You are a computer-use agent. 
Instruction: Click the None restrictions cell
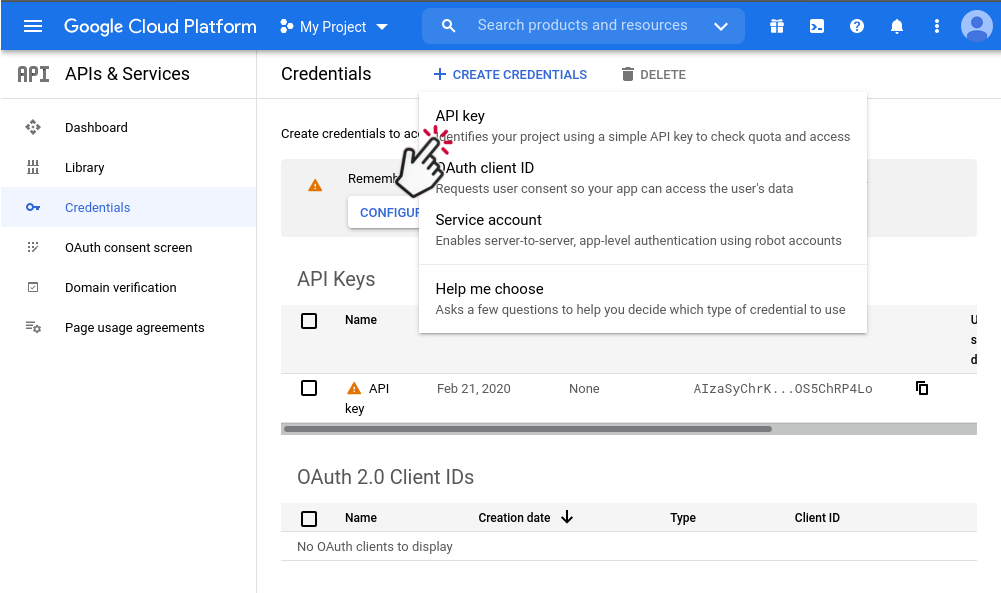(584, 389)
